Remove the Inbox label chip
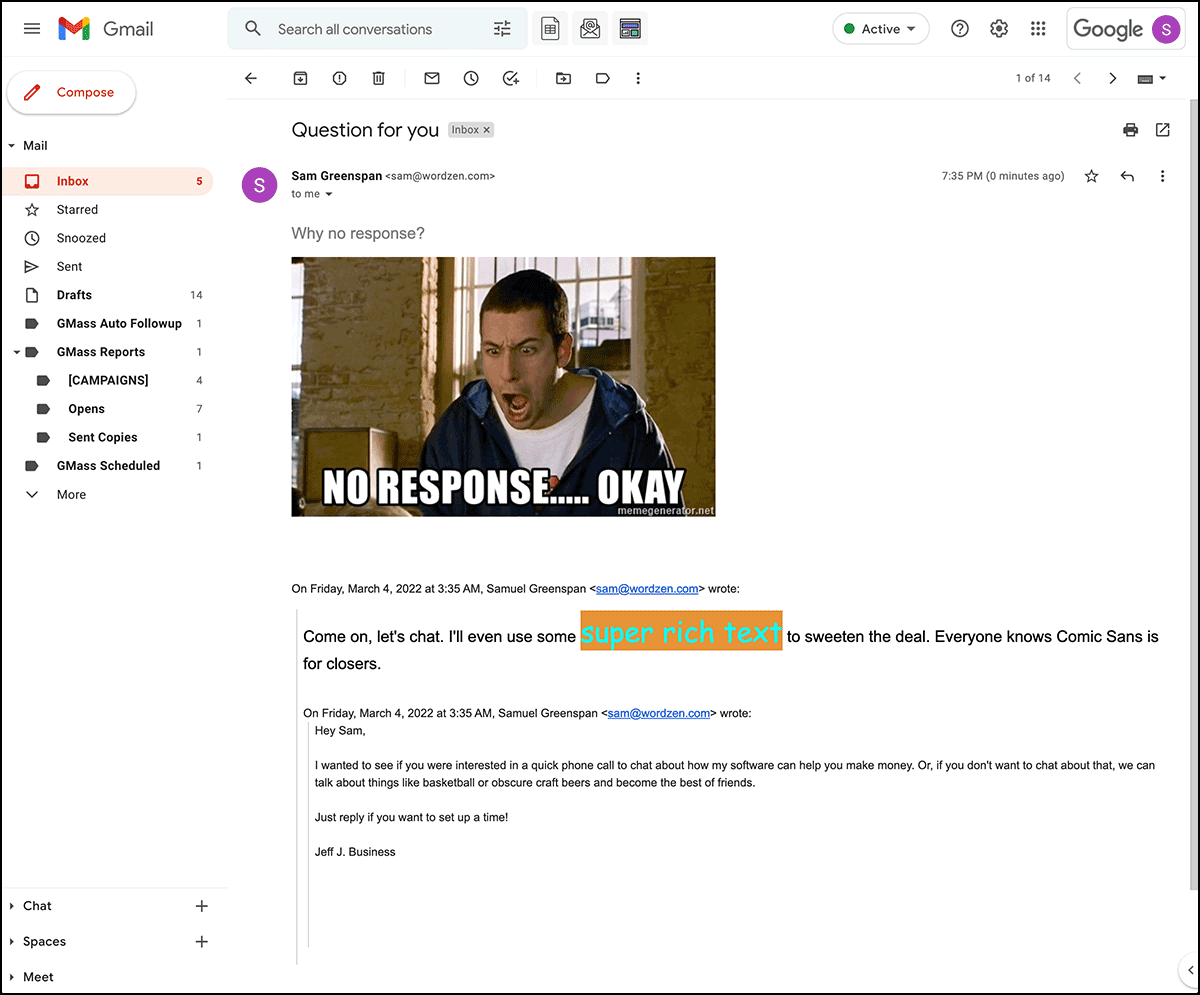Screen dimensions: 1200x995 click(x=487, y=130)
